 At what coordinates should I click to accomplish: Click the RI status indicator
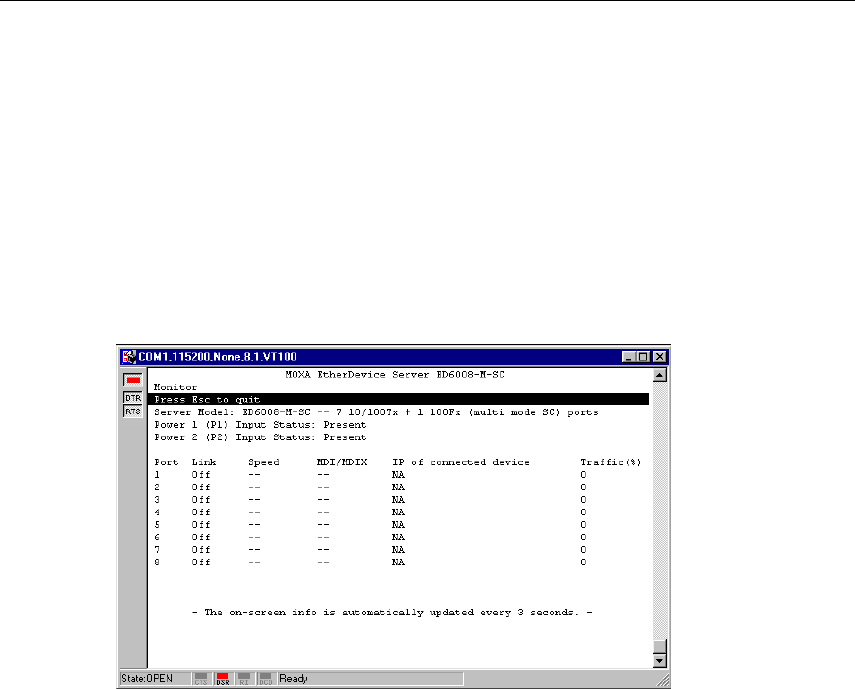[x=244, y=679]
